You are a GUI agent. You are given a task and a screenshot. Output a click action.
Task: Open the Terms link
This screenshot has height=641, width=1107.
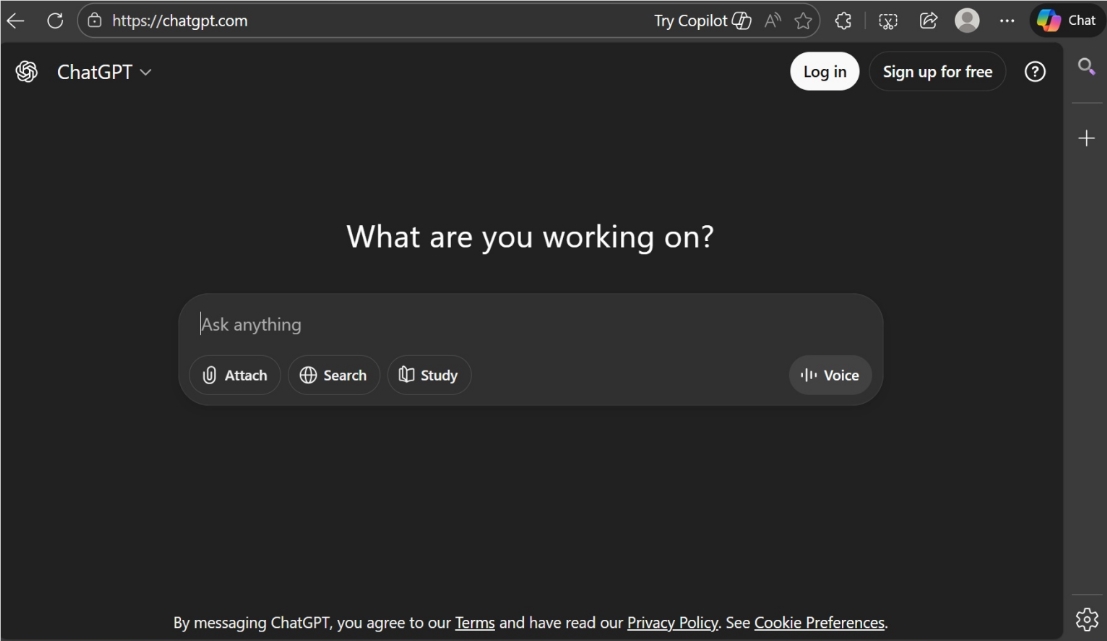point(475,623)
